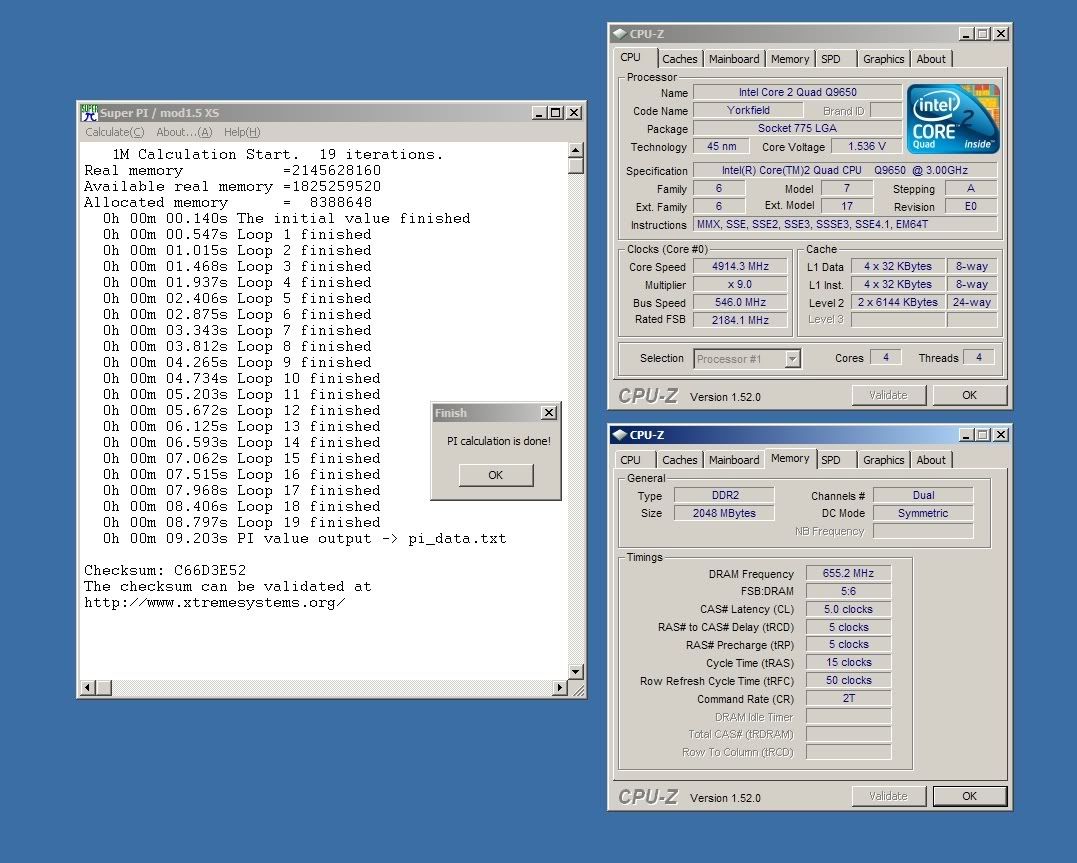This screenshot has height=863, width=1077.
Task: Switch to About tab in top CPU-Z
Action: 931,59
